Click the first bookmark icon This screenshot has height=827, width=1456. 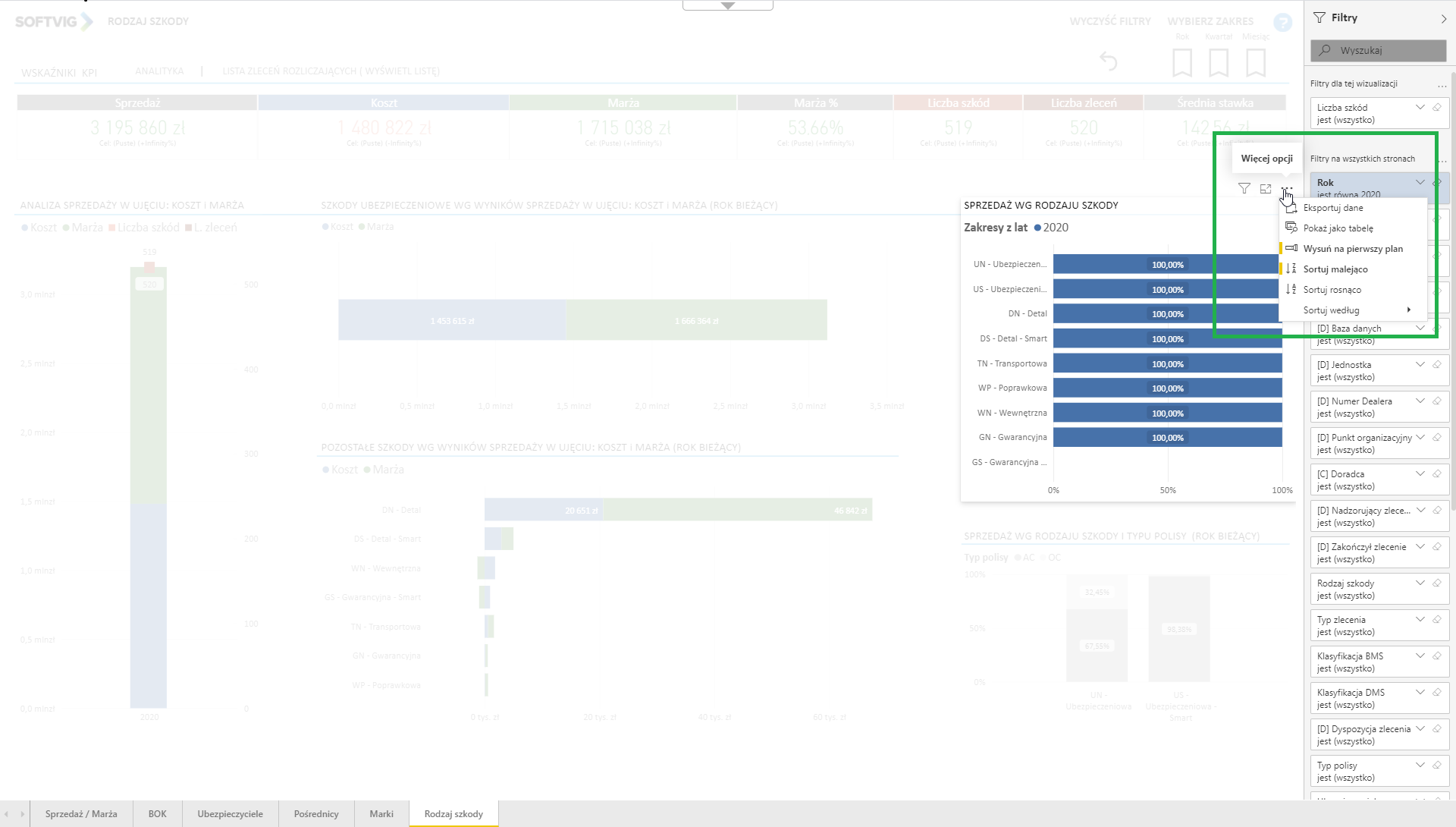pyautogui.click(x=1181, y=62)
